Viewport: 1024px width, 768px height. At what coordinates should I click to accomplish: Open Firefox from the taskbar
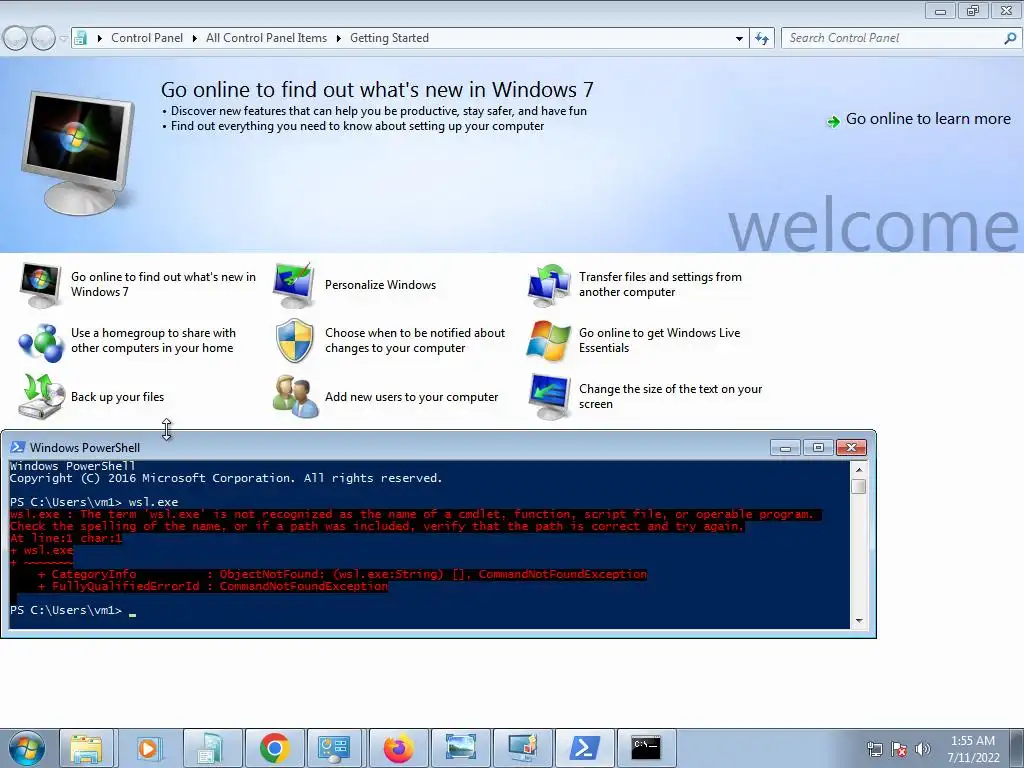point(398,748)
